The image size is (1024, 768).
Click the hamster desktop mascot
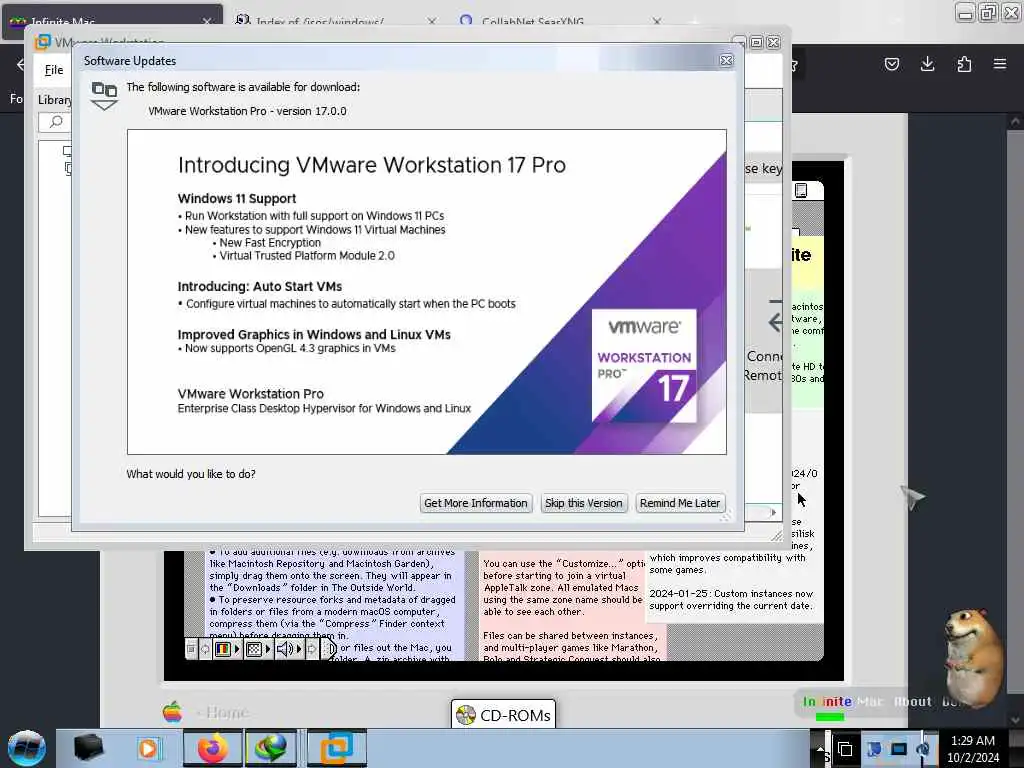pyautogui.click(x=973, y=658)
